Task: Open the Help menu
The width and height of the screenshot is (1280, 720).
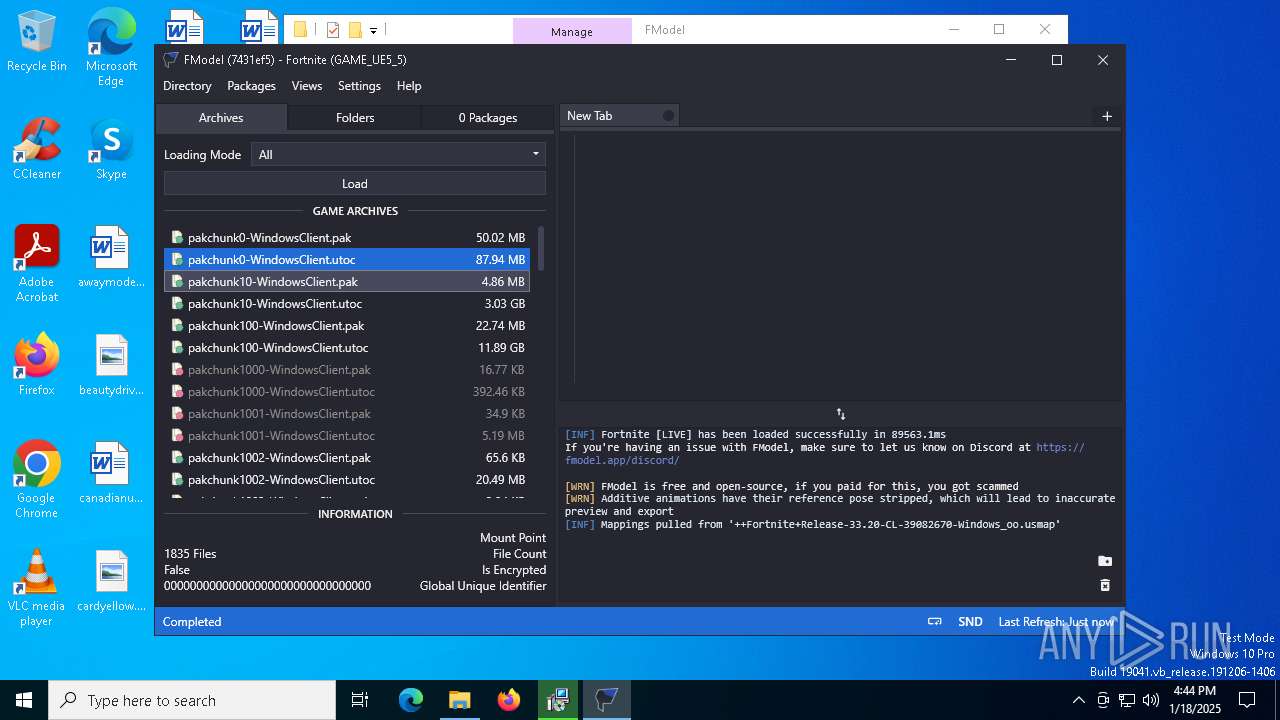Action: [409, 86]
